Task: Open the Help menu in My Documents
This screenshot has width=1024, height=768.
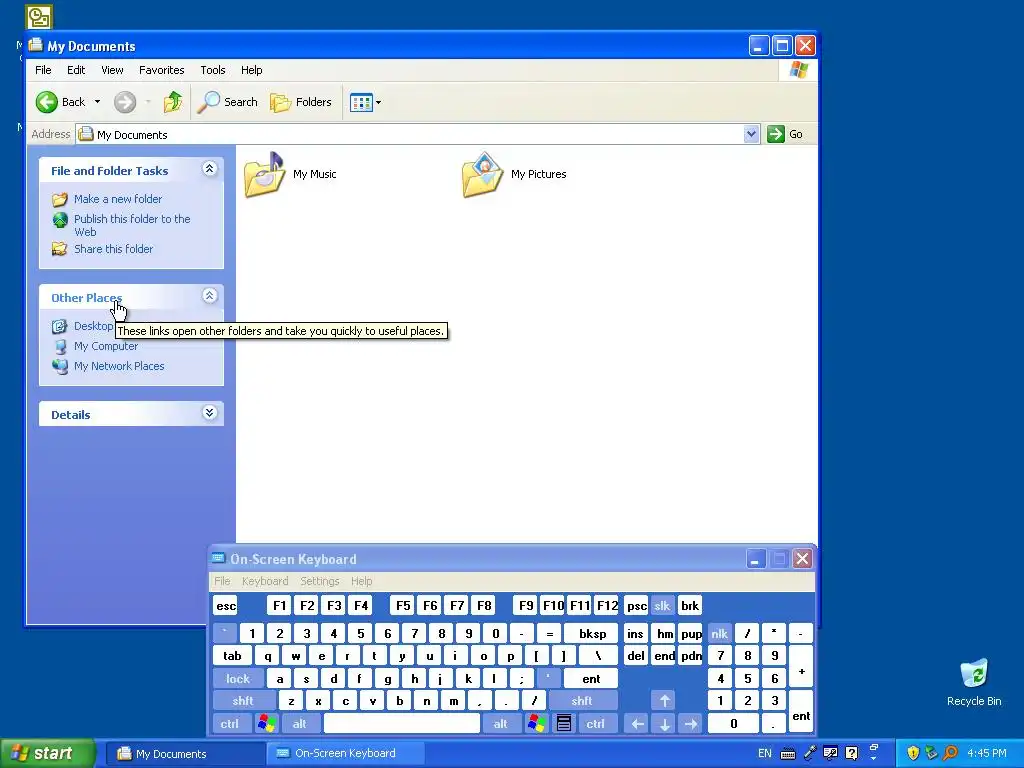Action: click(x=251, y=70)
